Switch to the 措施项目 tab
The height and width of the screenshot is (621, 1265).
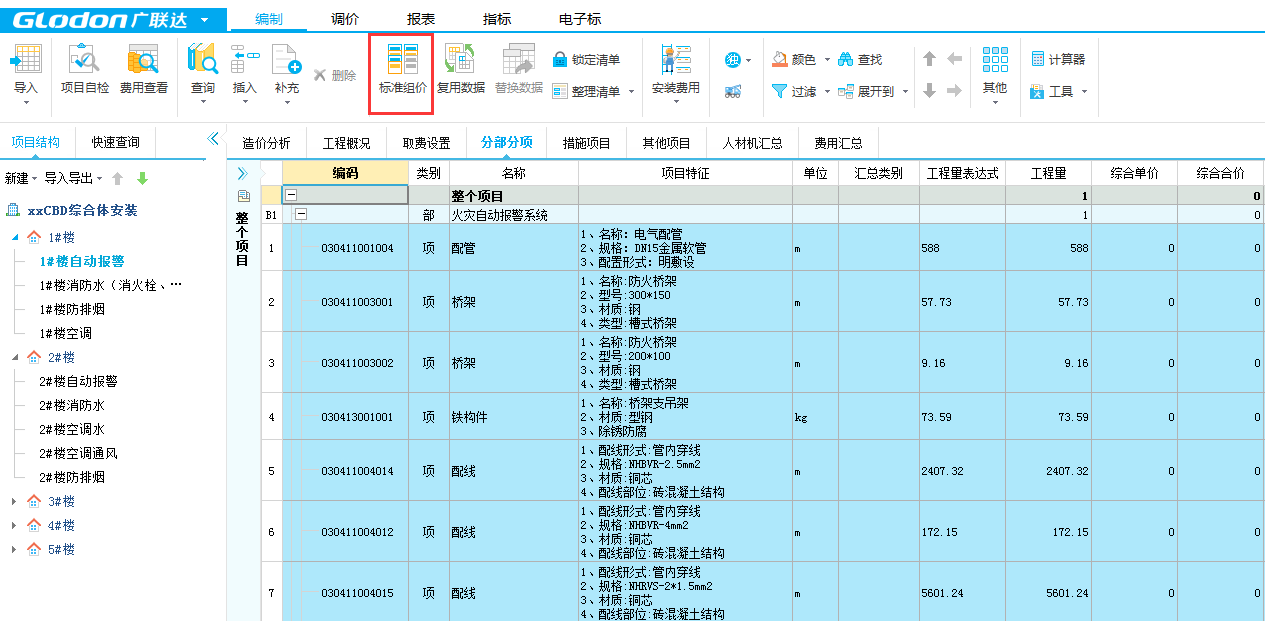tap(586, 143)
